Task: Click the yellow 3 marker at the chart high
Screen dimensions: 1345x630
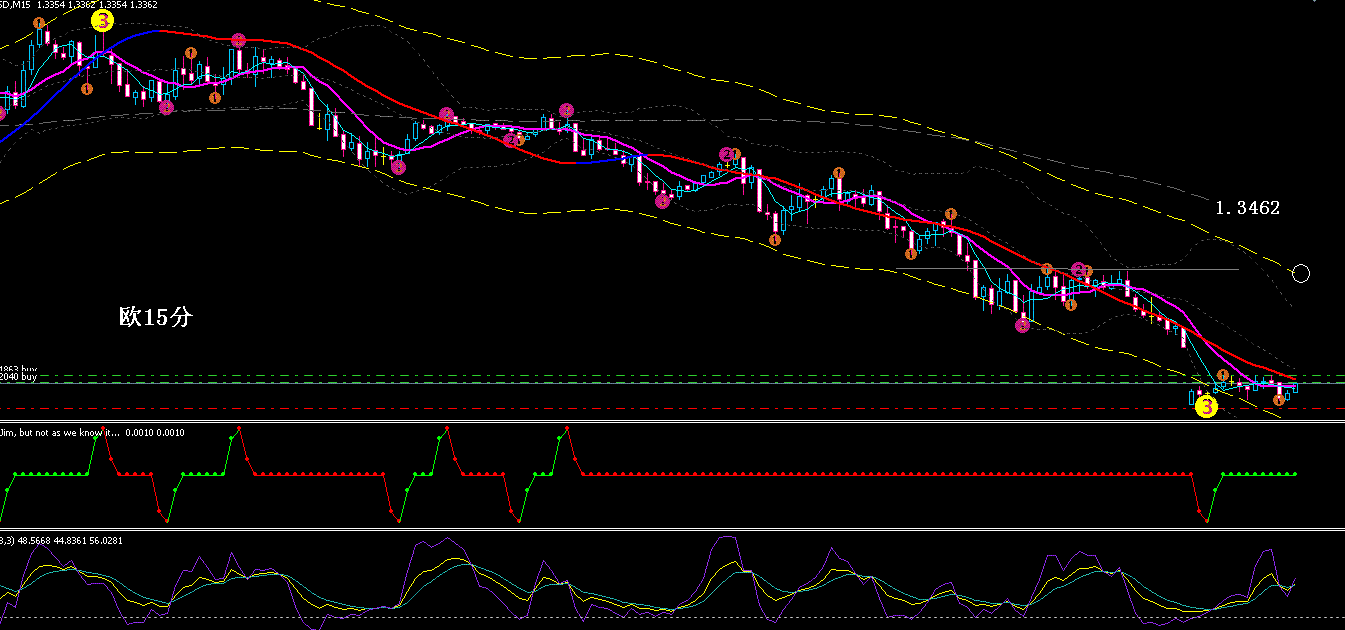Action: click(102, 20)
